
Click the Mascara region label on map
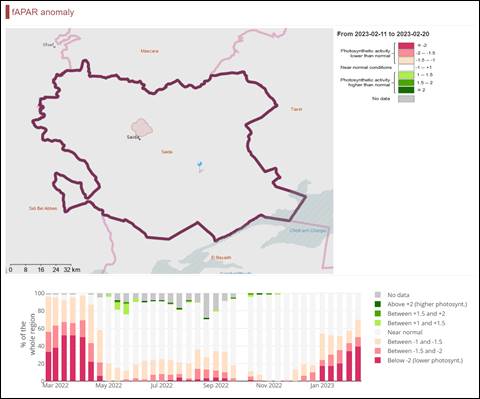150,51
